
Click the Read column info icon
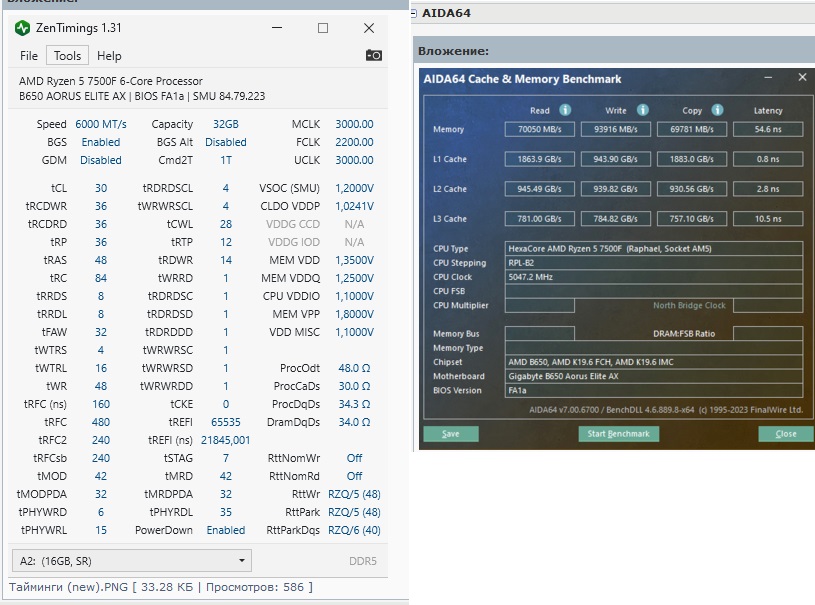565,110
